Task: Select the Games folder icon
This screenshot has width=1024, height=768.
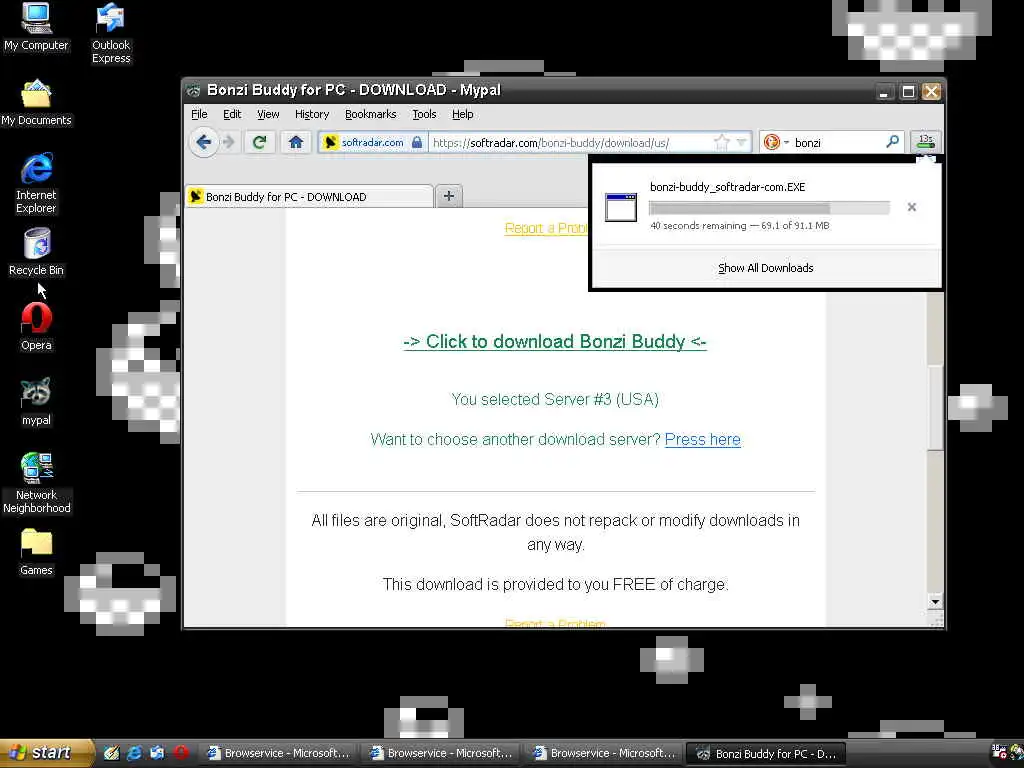Action: click(36, 552)
